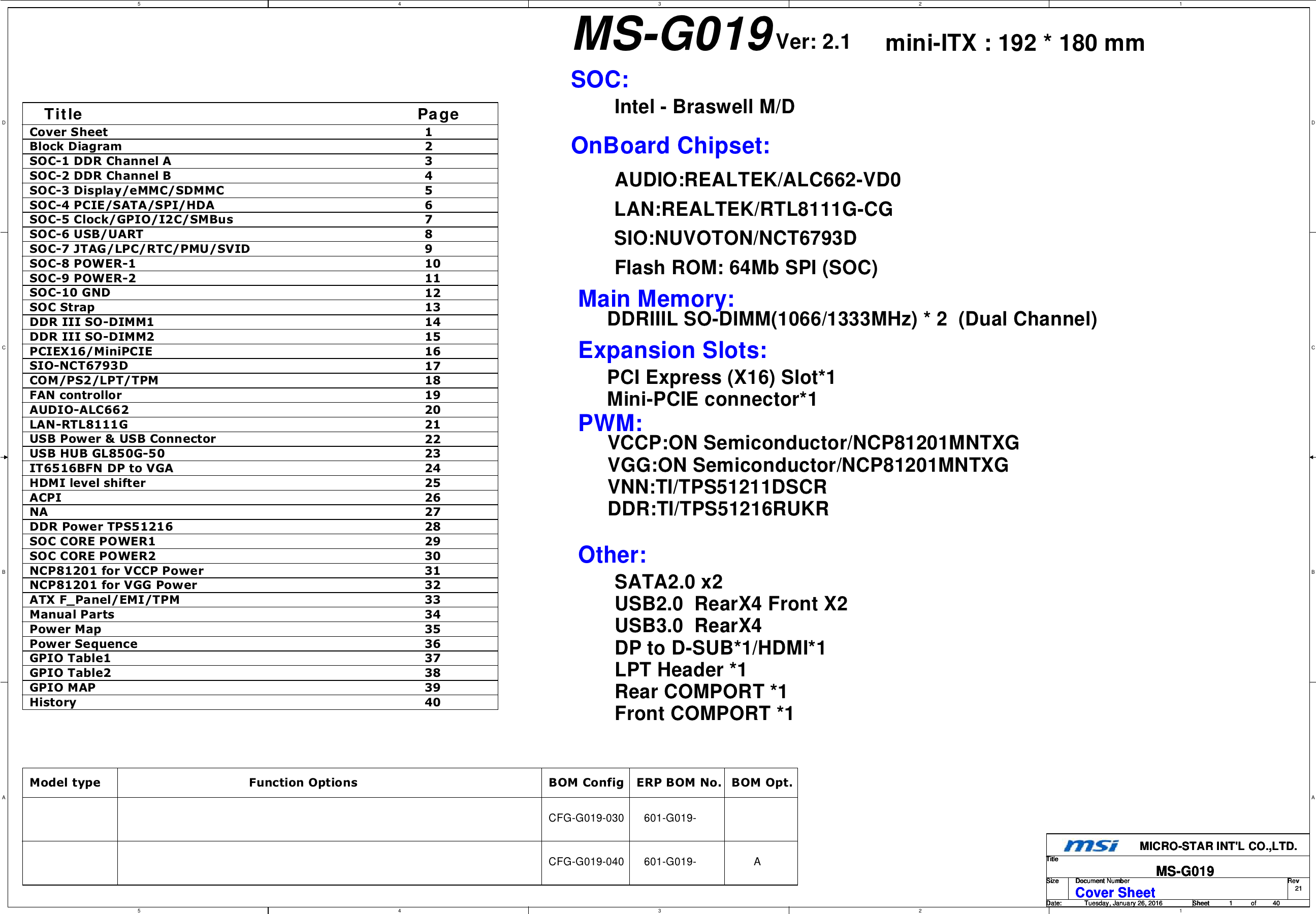Screen dimensions: 1316x914
Task: Click the OnBoard Chipset: heading
Action: point(670,145)
